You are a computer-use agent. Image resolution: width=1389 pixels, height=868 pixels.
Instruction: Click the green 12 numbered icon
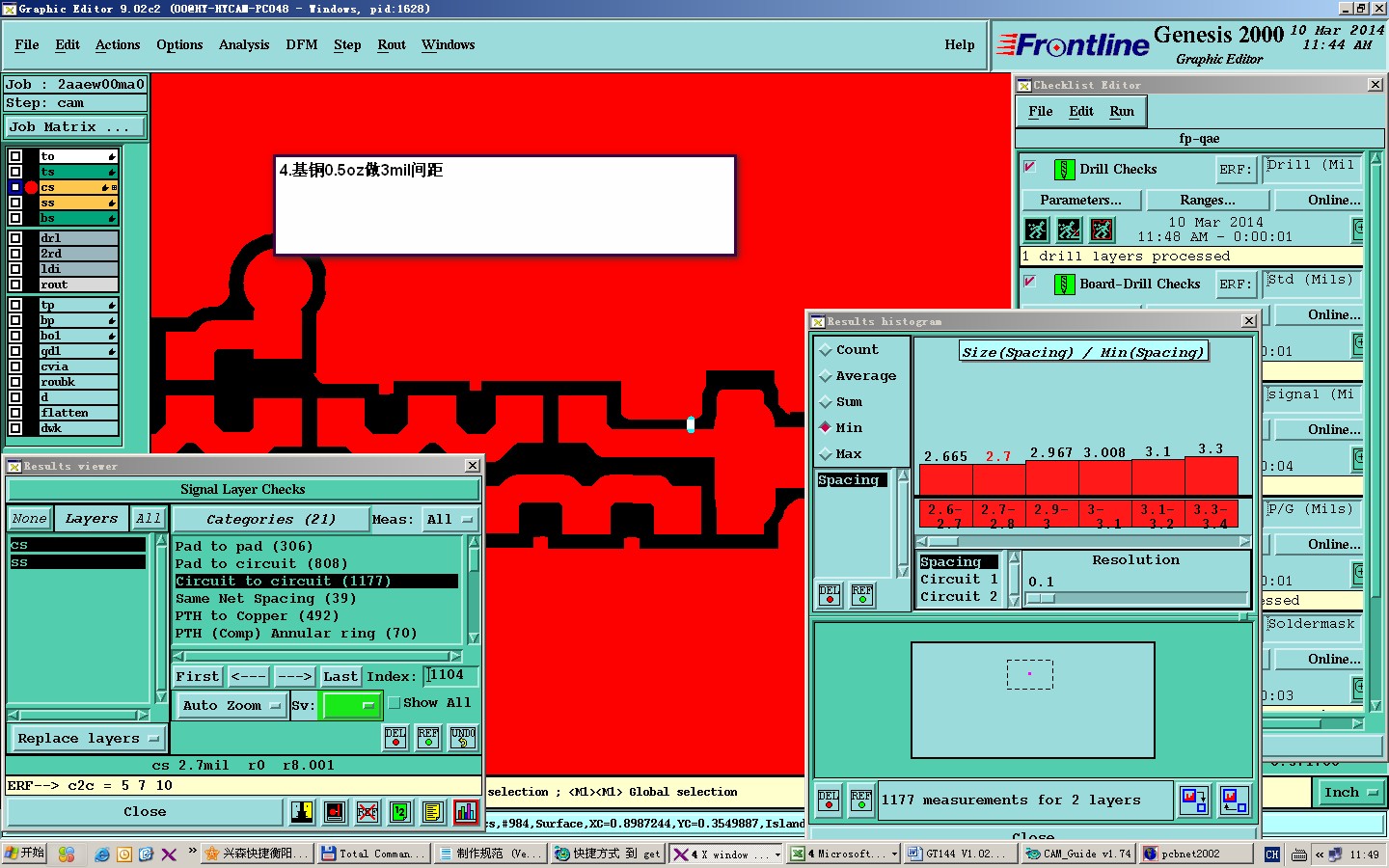pyautogui.click(x=400, y=812)
